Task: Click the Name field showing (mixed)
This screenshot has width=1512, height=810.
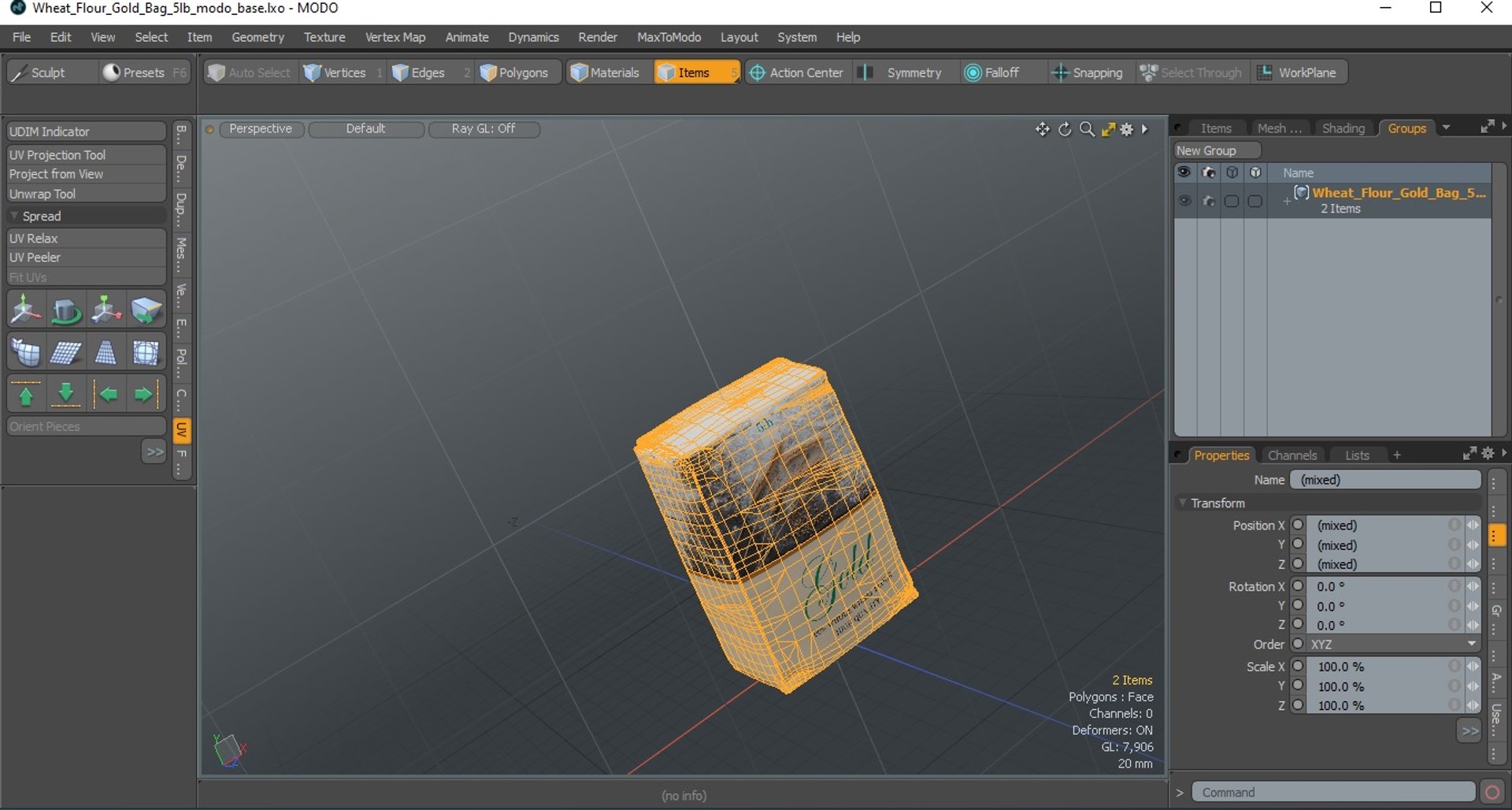Action: 1385,480
